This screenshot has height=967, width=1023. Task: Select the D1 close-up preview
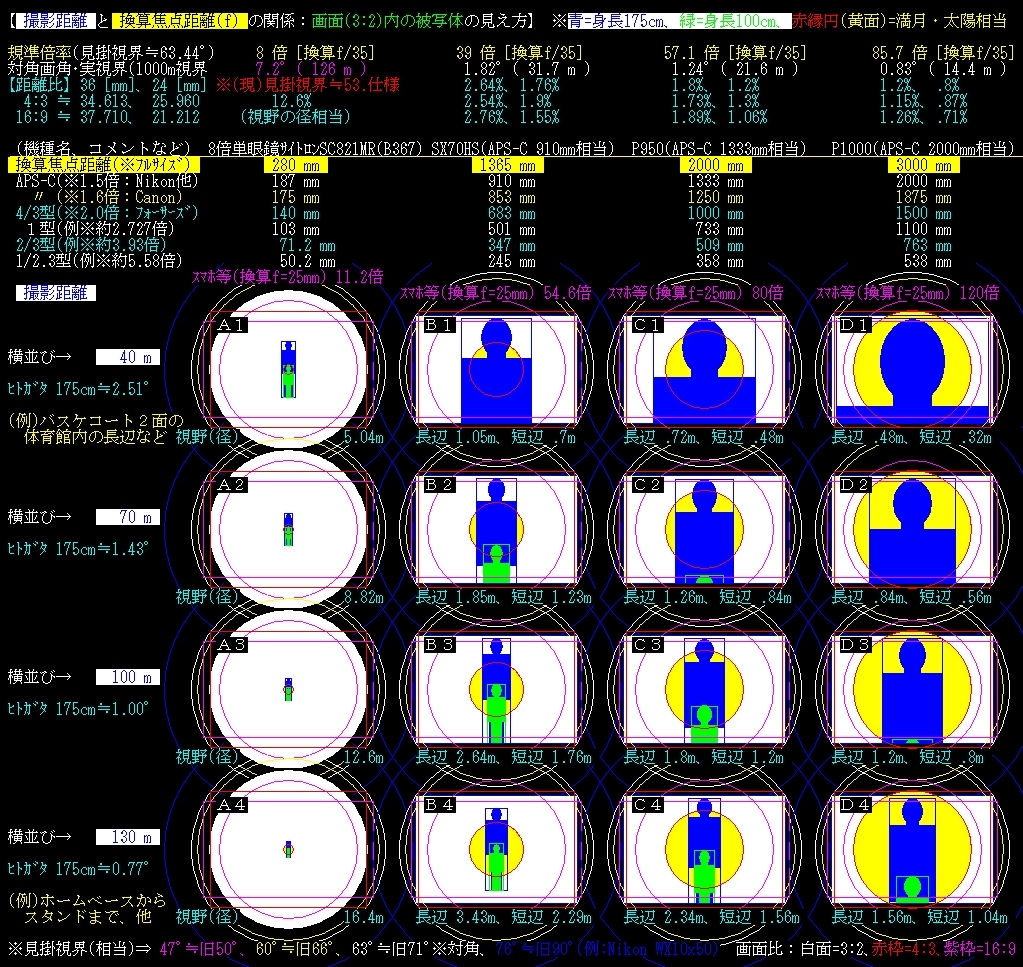[913, 369]
